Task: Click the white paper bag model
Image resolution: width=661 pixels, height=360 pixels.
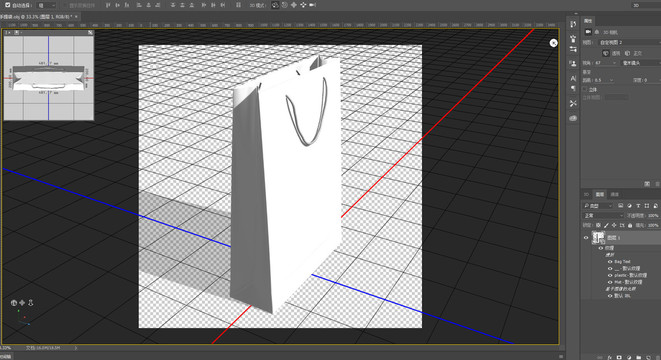Action: click(x=287, y=185)
